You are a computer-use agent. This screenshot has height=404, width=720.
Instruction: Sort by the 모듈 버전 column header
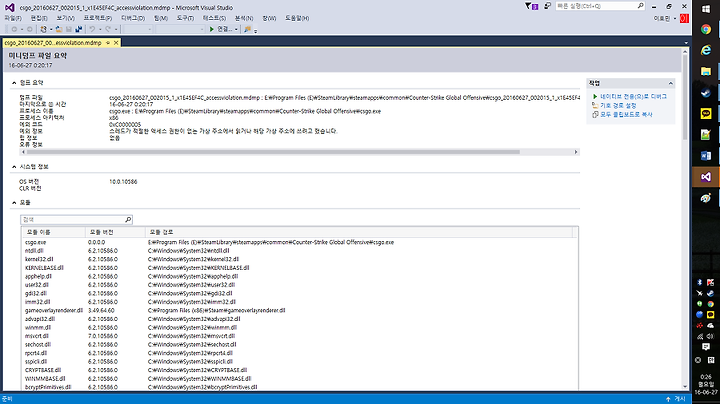115,232
